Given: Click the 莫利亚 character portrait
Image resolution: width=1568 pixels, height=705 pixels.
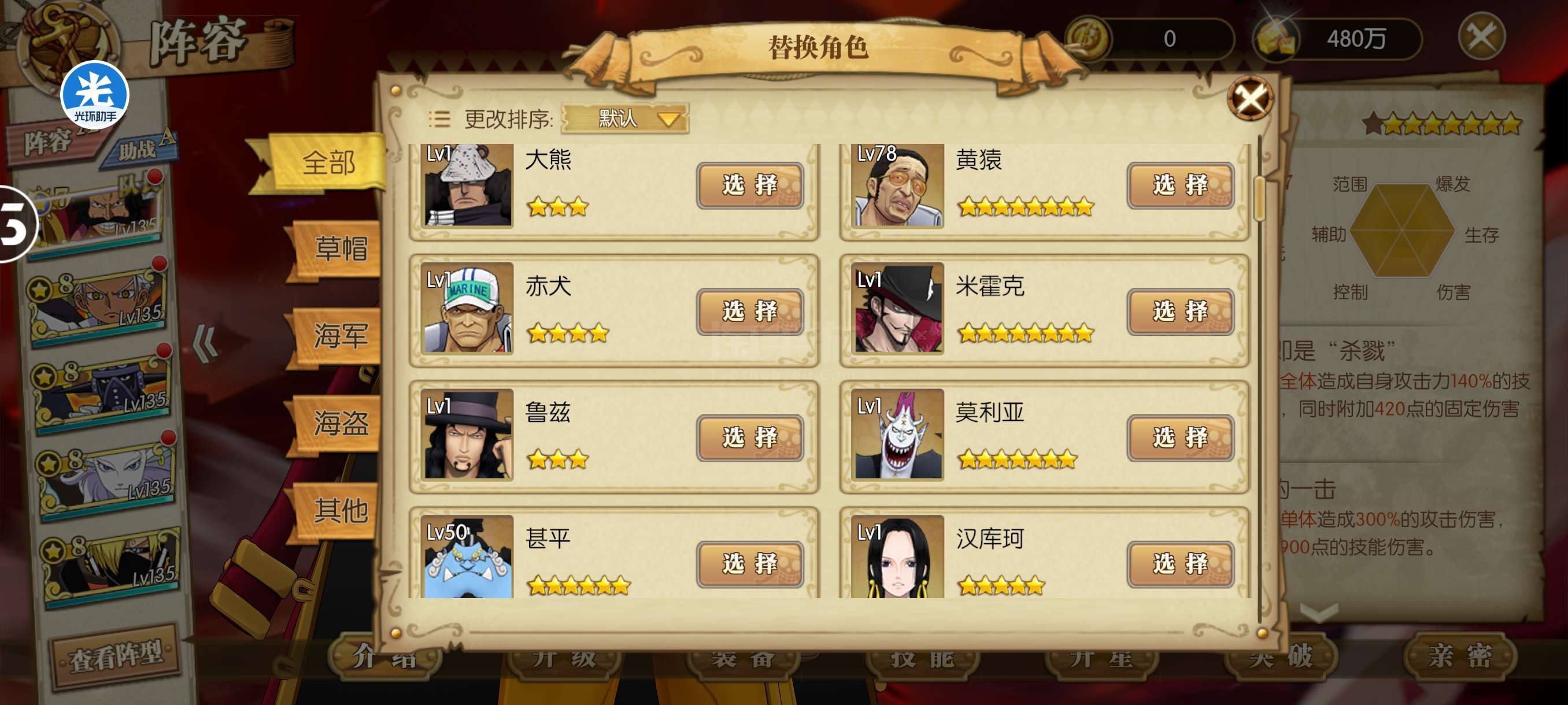Looking at the screenshot, I should 897,435.
